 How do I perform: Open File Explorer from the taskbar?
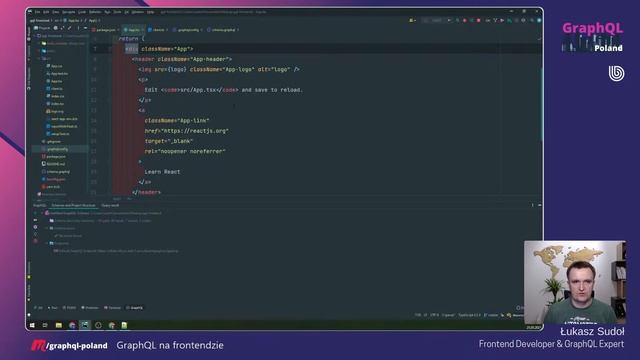pyautogui.click(x=59, y=325)
